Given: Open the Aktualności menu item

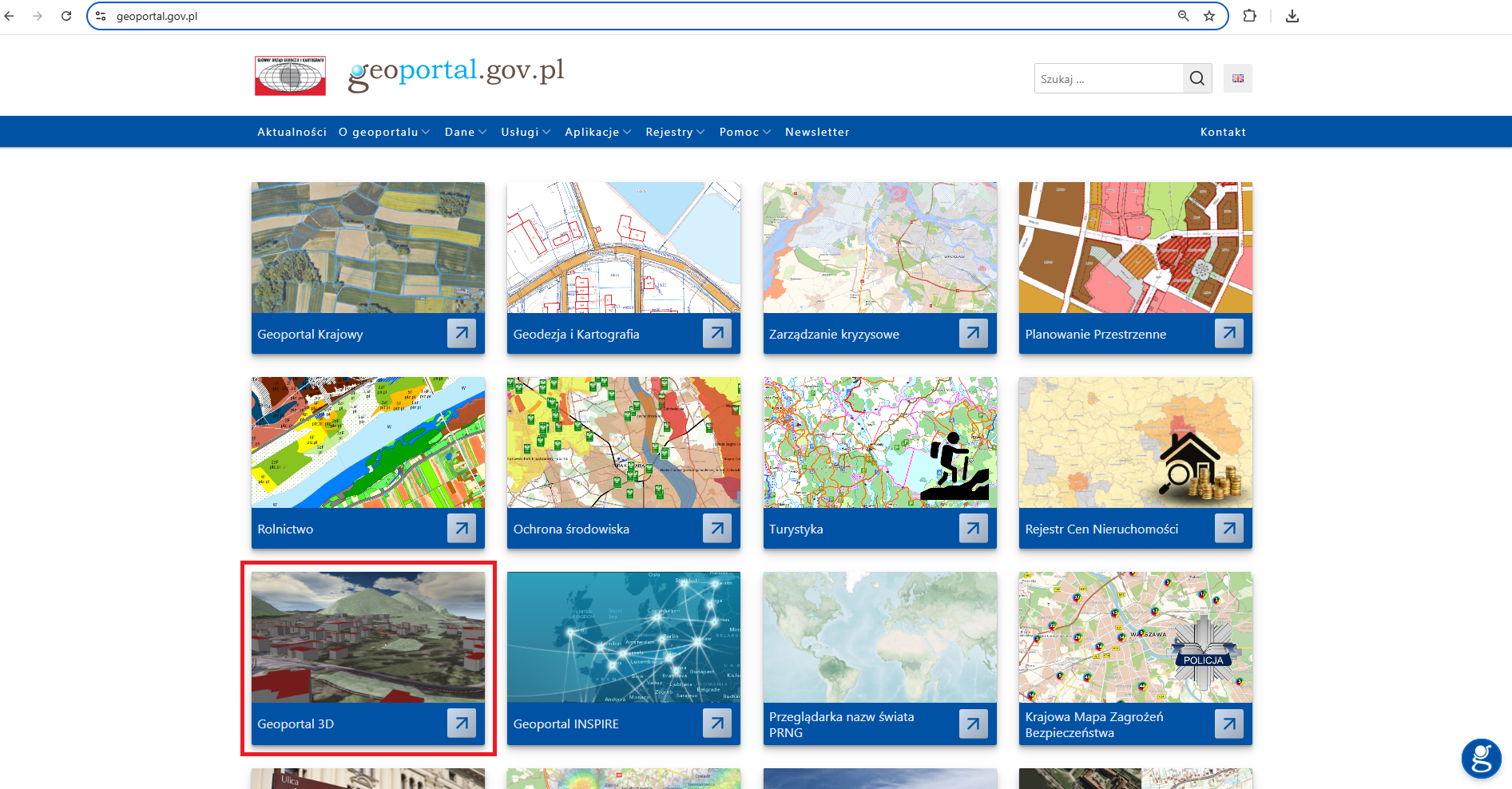Looking at the screenshot, I should [x=292, y=132].
